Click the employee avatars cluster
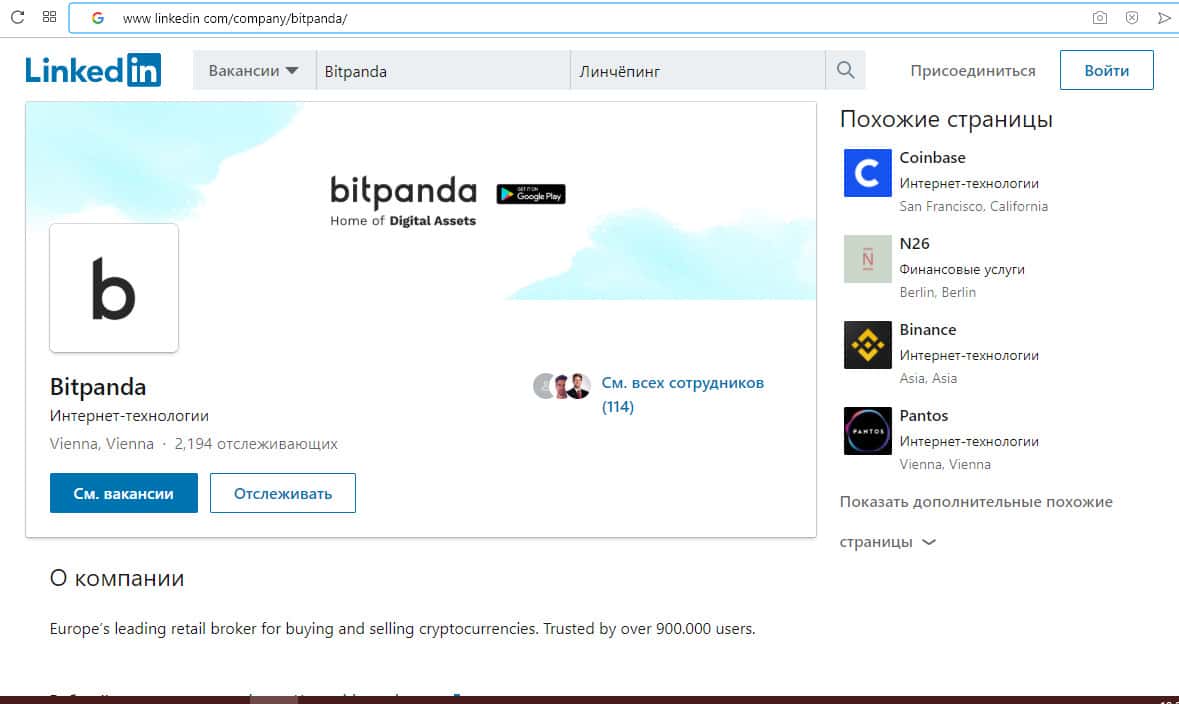This screenshot has height=704, width=1179. coord(562,386)
